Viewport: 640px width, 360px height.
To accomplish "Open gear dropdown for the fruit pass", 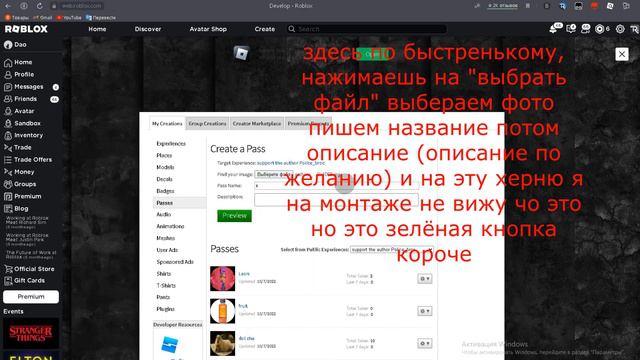I will click(x=424, y=311).
